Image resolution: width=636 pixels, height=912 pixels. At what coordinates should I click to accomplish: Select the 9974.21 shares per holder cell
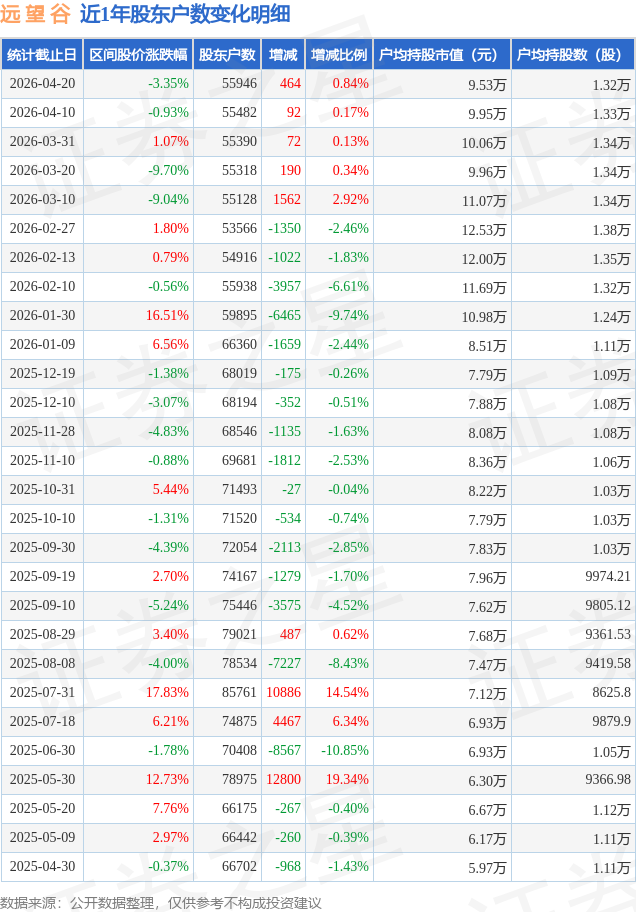coord(607,576)
